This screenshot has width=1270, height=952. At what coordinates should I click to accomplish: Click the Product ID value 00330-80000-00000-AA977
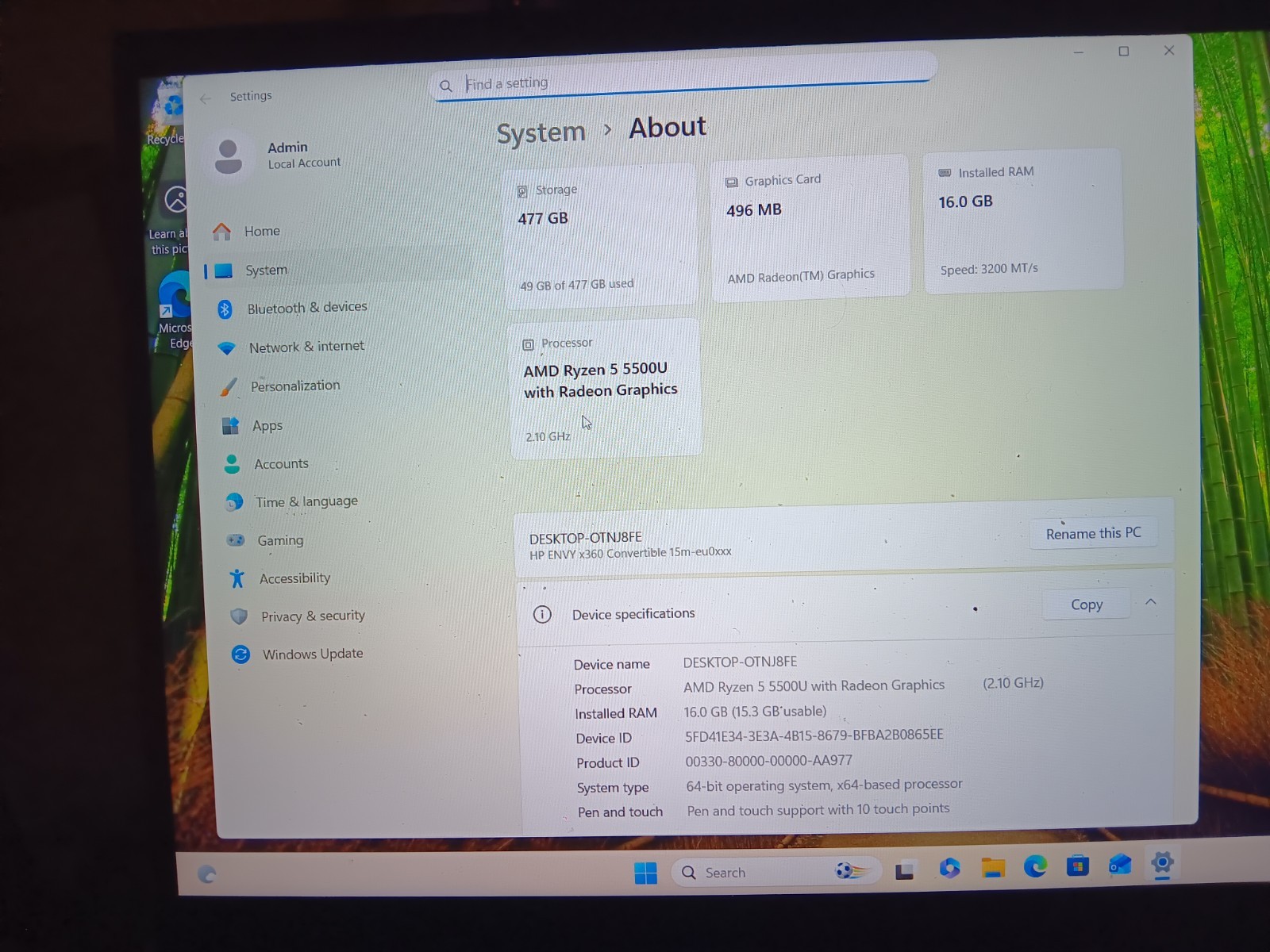pyautogui.click(x=769, y=761)
